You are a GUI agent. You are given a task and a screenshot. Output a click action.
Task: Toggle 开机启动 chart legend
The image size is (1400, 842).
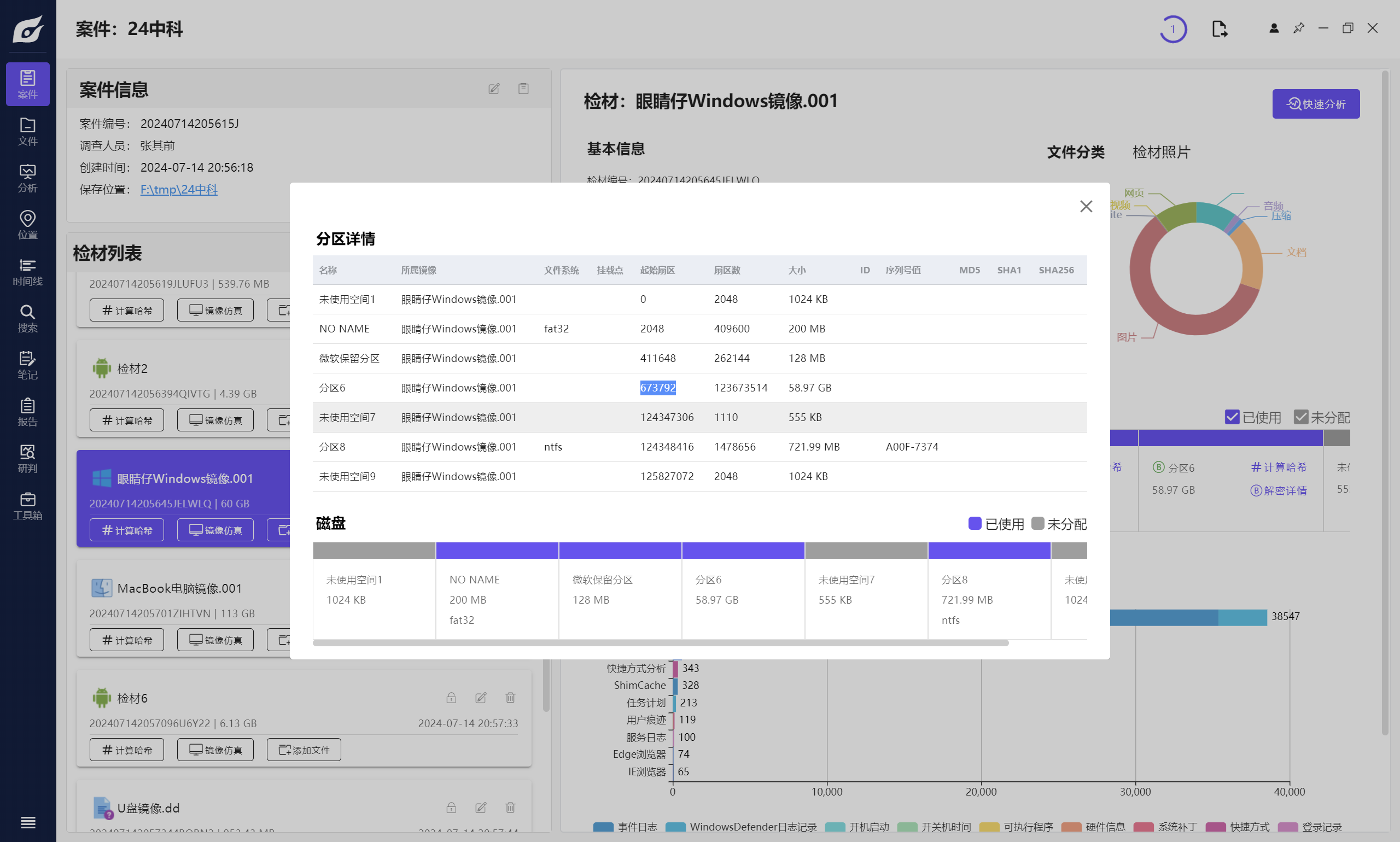click(x=857, y=827)
